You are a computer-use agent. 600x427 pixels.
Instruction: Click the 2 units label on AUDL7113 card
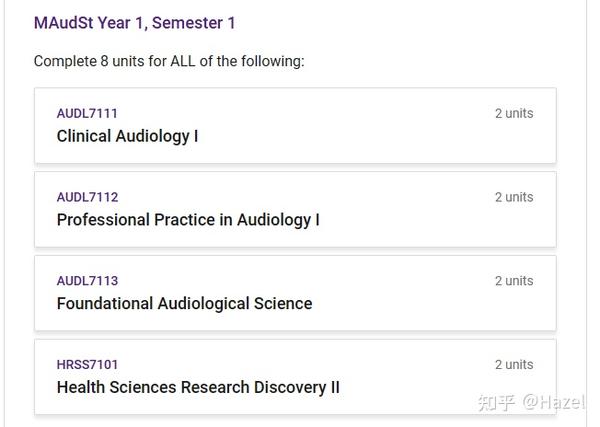[x=514, y=281]
